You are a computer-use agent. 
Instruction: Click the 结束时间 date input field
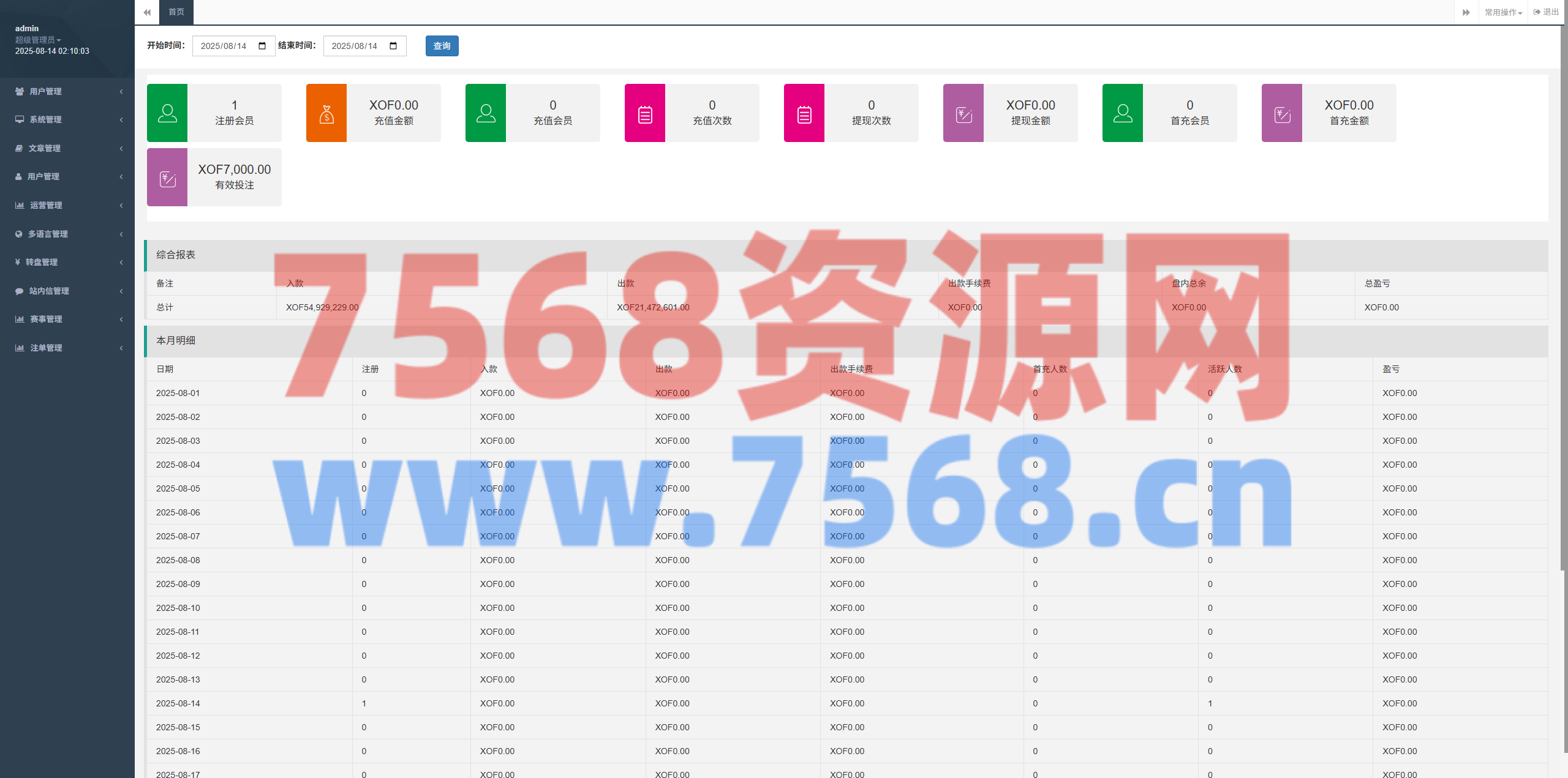click(x=355, y=46)
